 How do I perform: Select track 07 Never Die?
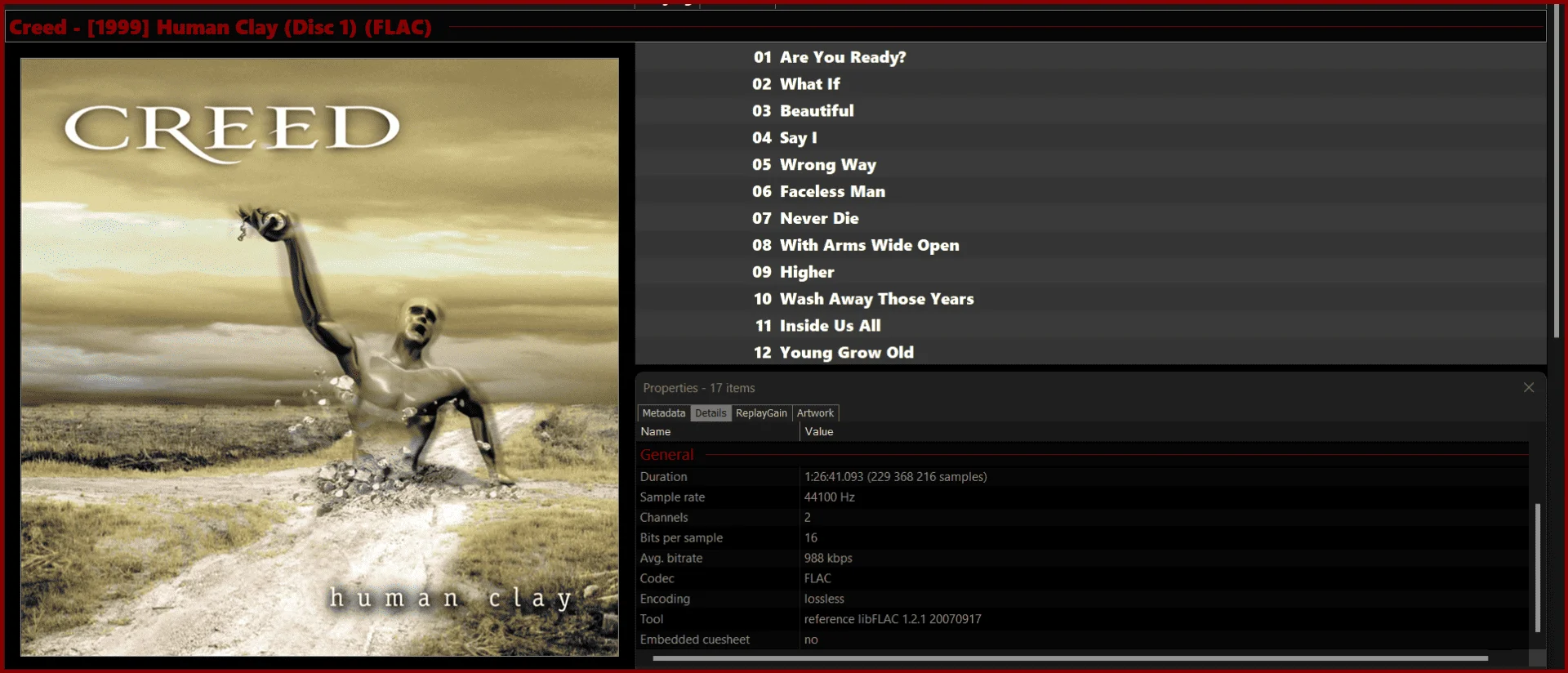tap(1091, 219)
